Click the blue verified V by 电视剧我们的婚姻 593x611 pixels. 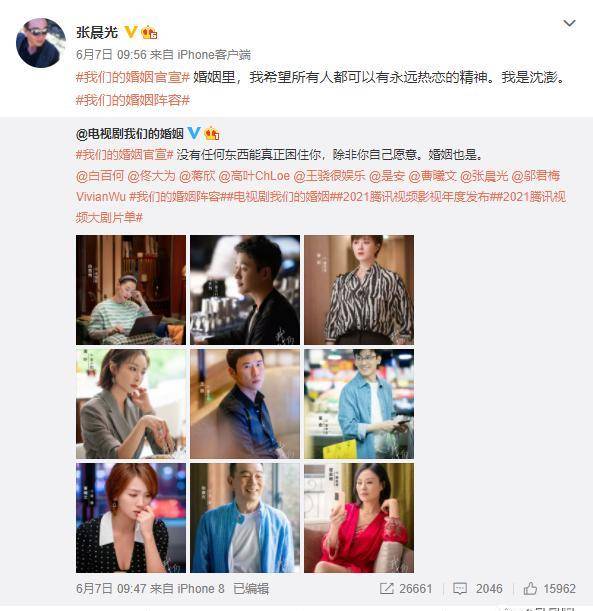coord(194,133)
